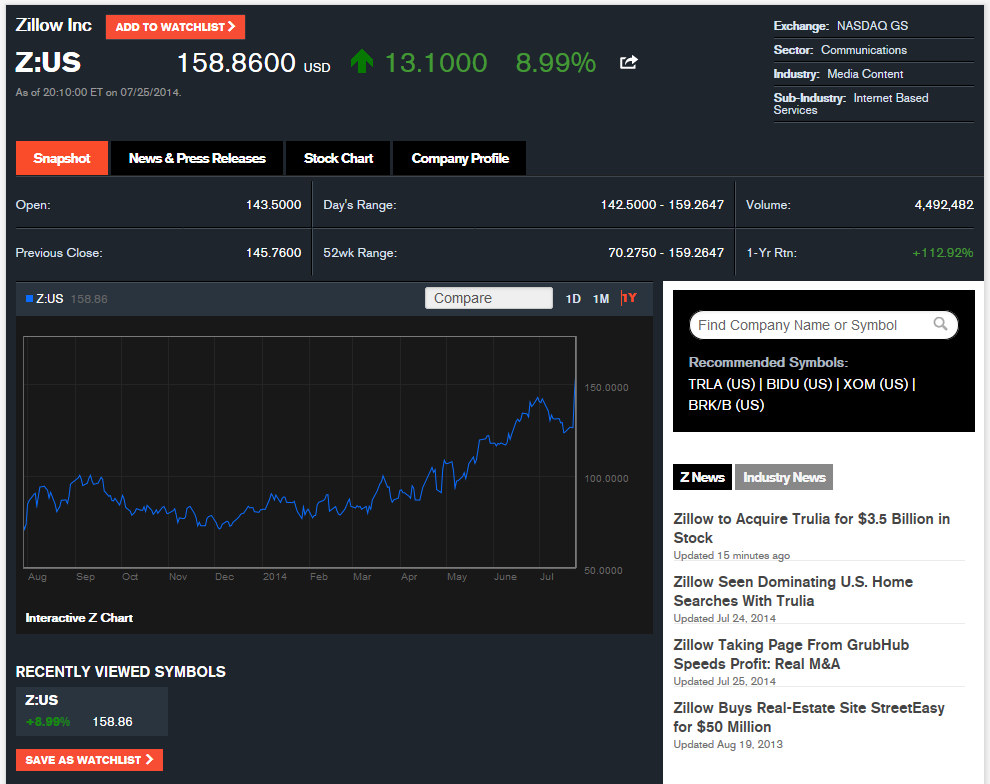Screen dimensions: 990x784
Task: Focus the Find Company Name or Symbol field
Action: 824,325
